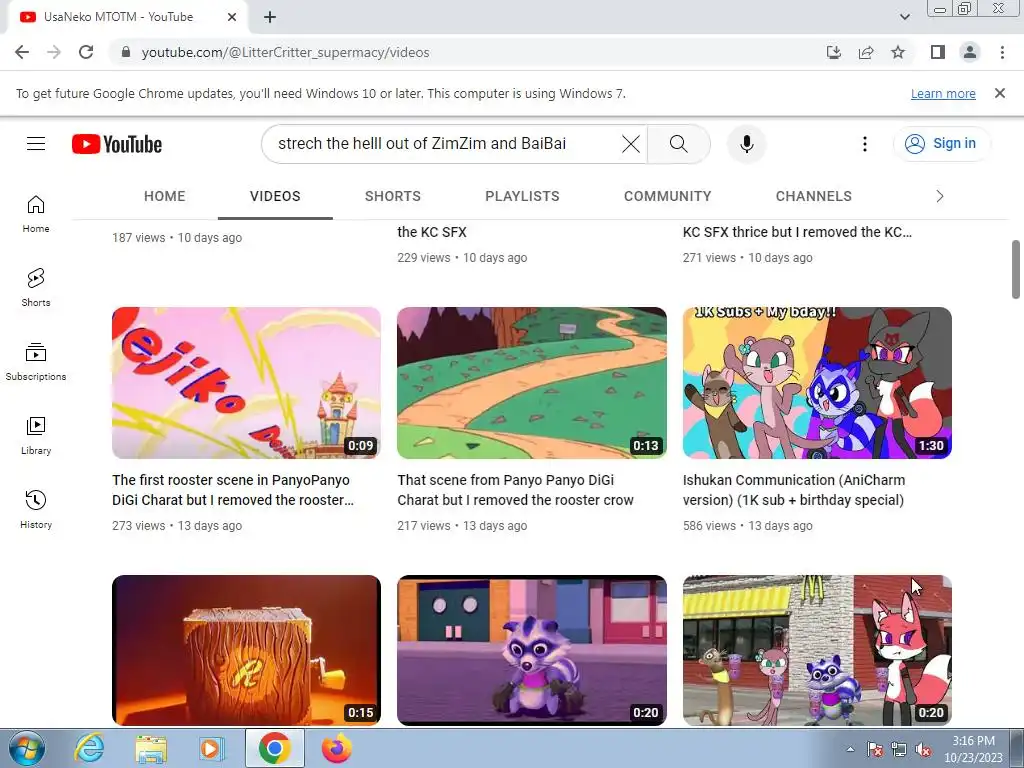Open the Chrome profile avatar
This screenshot has height=768, width=1024.
[970, 52]
